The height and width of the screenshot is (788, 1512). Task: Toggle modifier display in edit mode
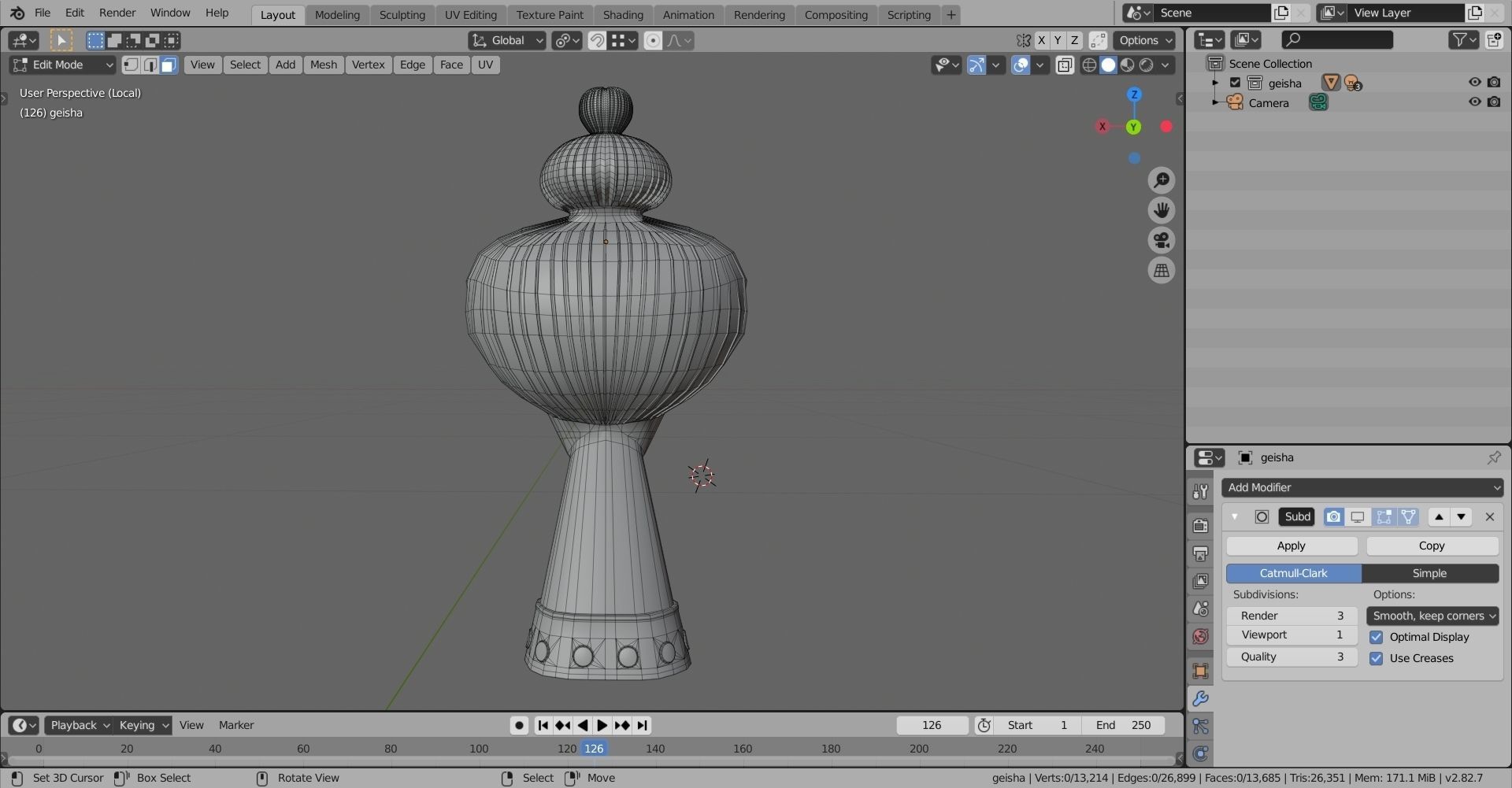click(x=1383, y=516)
